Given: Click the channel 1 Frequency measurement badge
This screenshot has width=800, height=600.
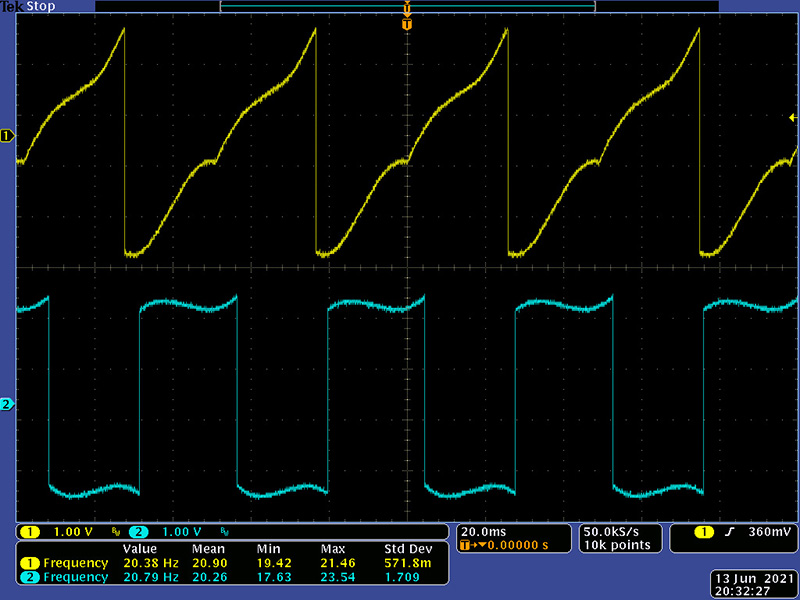Looking at the screenshot, I should coord(30,563).
